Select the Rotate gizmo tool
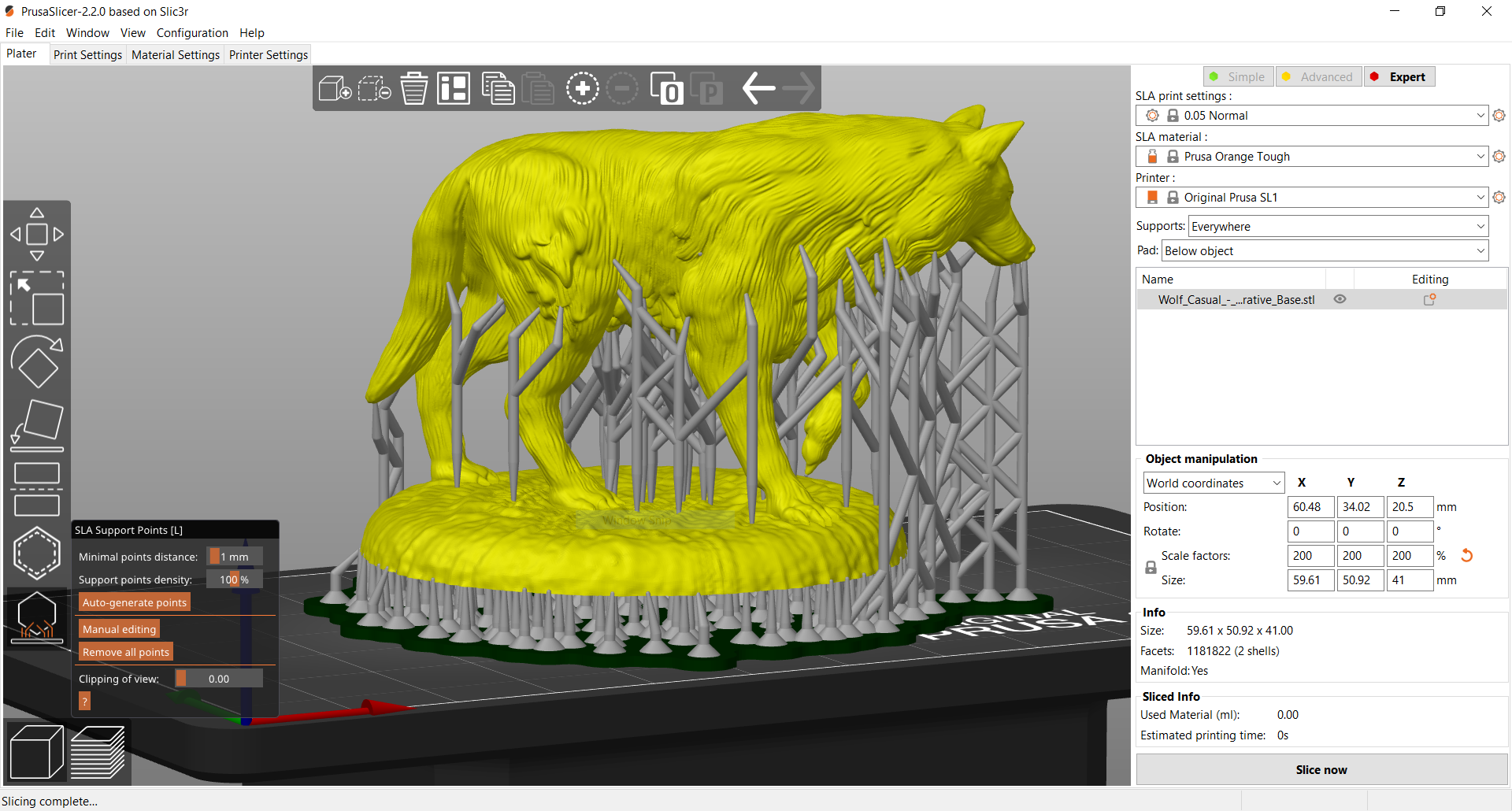 pos(37,361)
